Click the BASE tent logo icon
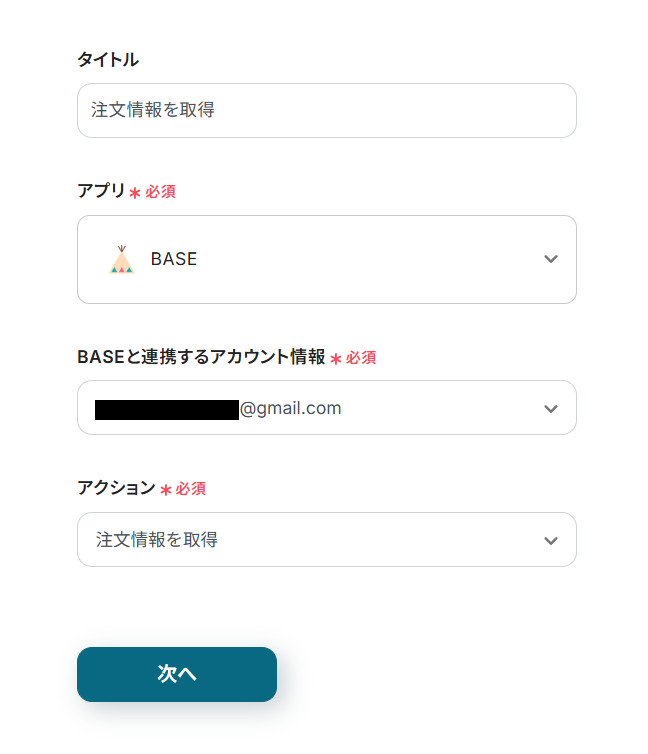Viewport: 648px width, 754px height. click(121, 259)
